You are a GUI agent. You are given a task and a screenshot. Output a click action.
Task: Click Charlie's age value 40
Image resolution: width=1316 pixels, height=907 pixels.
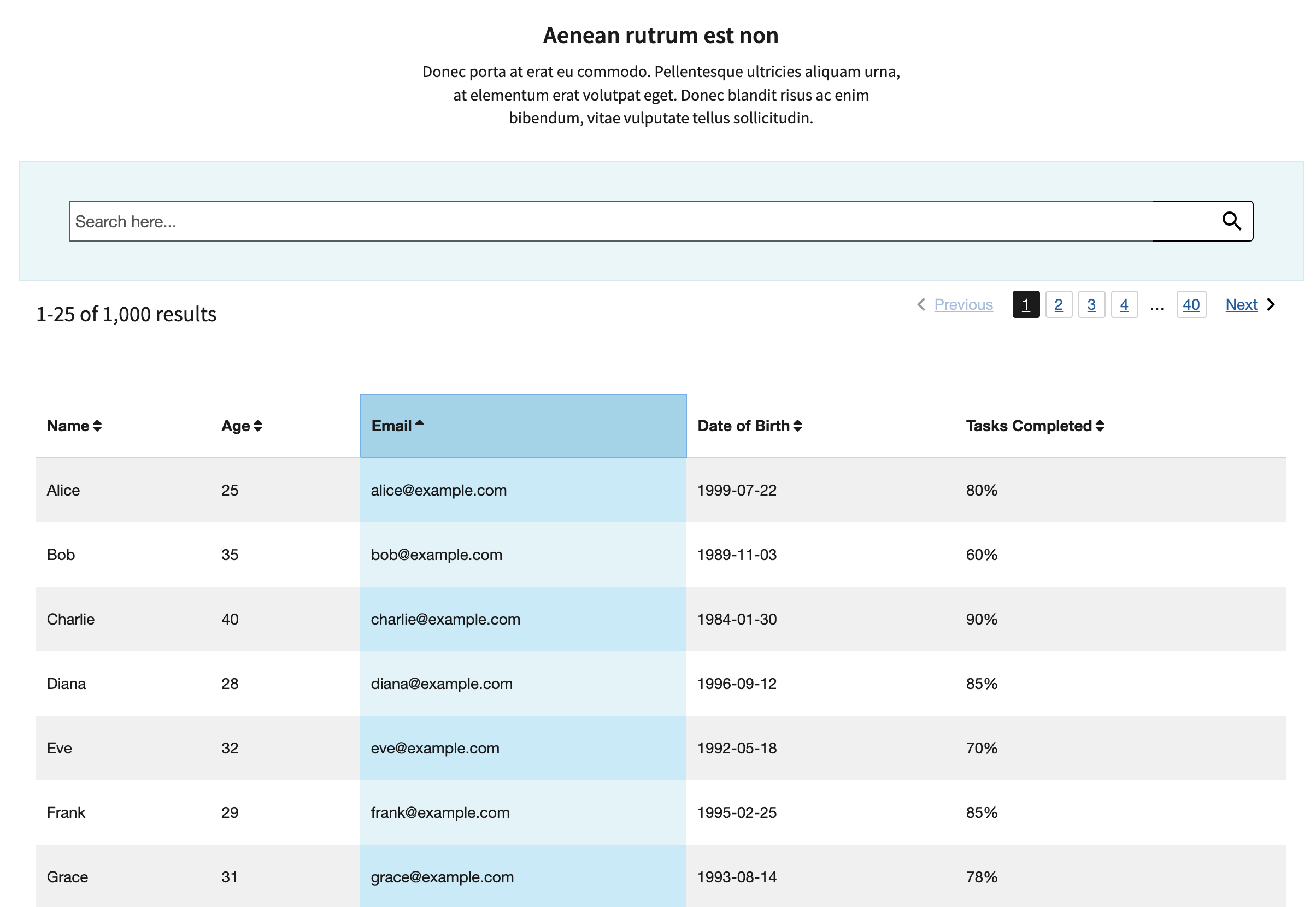tap(230, 619)
